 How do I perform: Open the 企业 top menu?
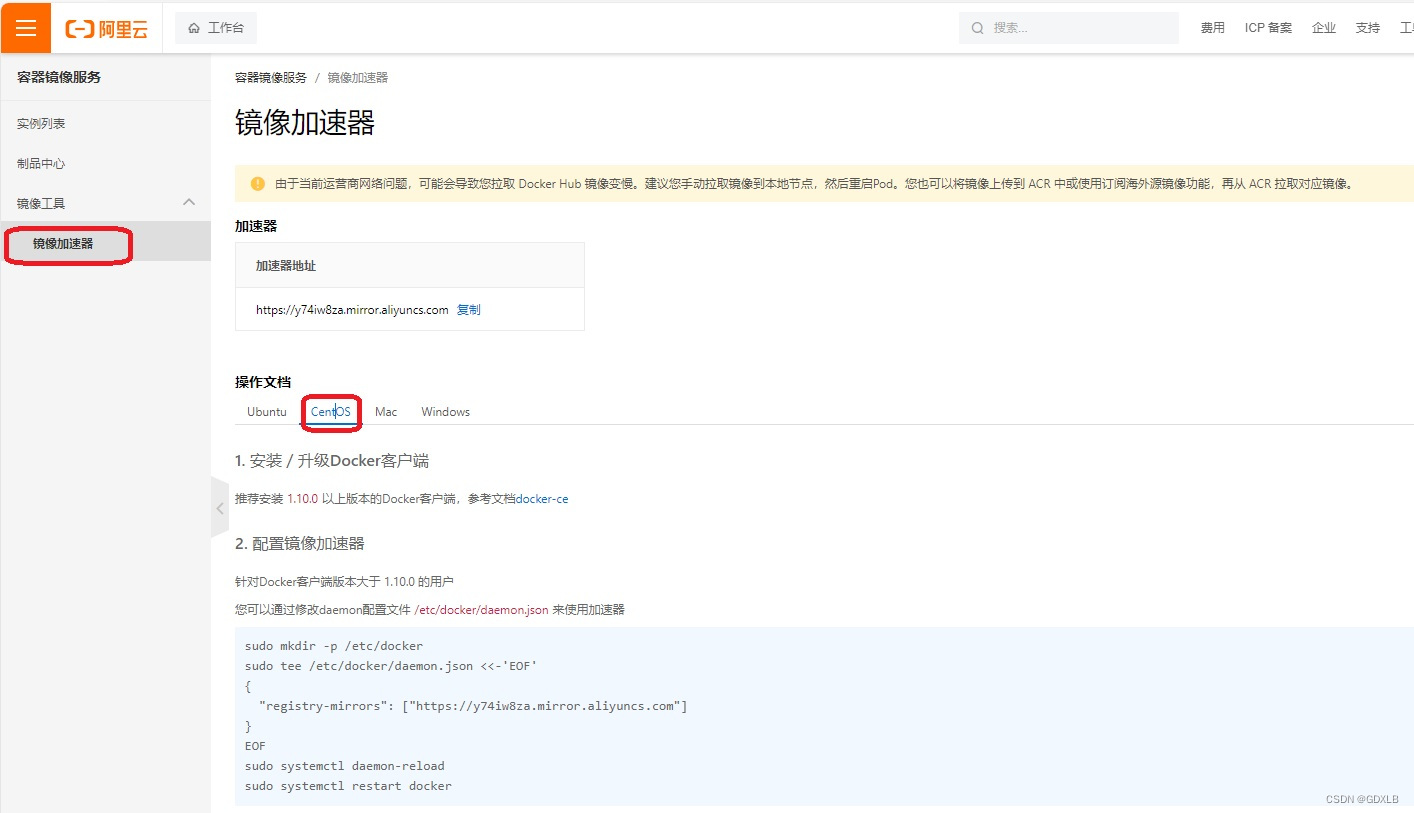(1324, 28)
